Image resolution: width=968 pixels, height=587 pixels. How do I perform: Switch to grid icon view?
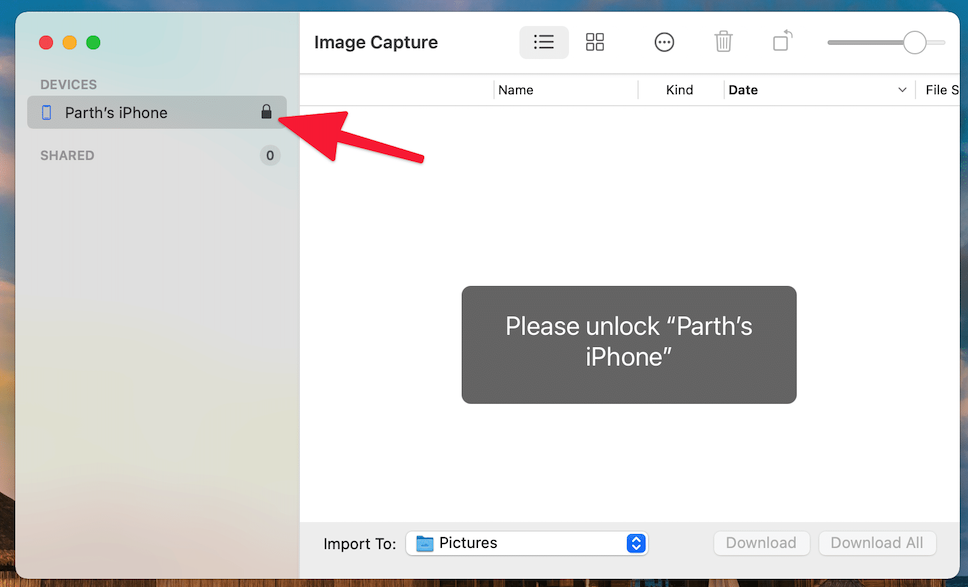(x=595, y=42)
